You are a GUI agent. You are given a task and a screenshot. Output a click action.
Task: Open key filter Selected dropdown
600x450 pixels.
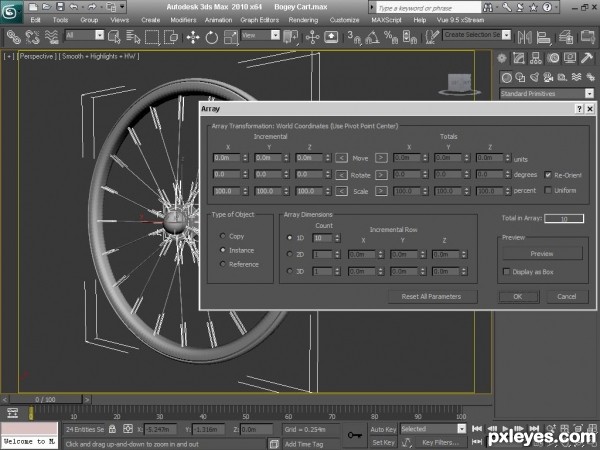point(462,429)
